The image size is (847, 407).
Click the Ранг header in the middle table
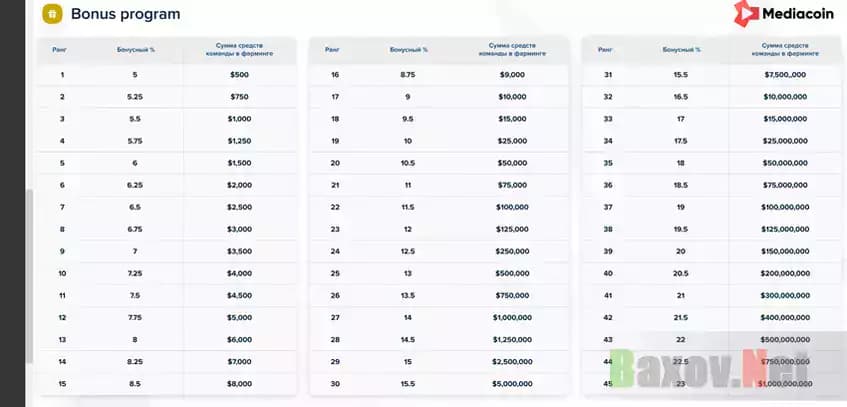point(332,49)
